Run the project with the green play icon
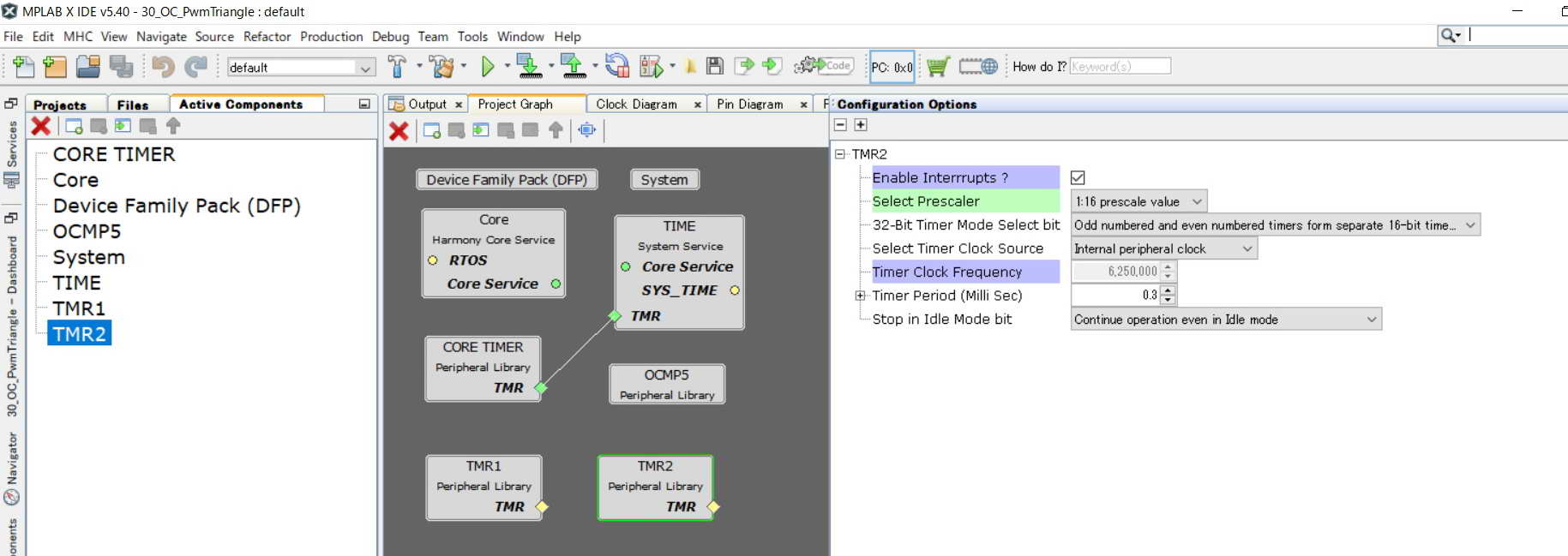 [x=488, y=66]
